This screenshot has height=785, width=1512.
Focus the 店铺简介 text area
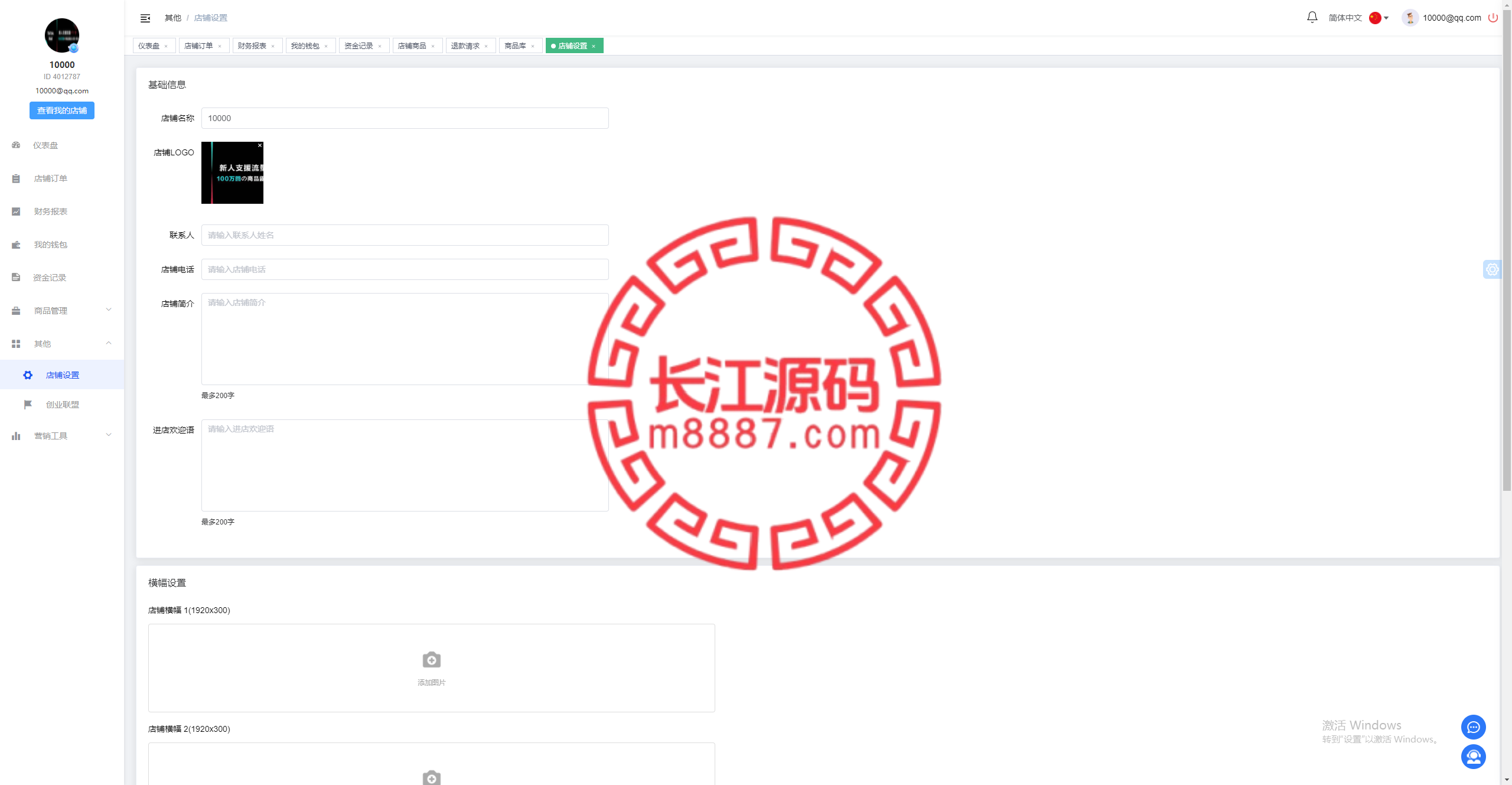pos(405,339)
